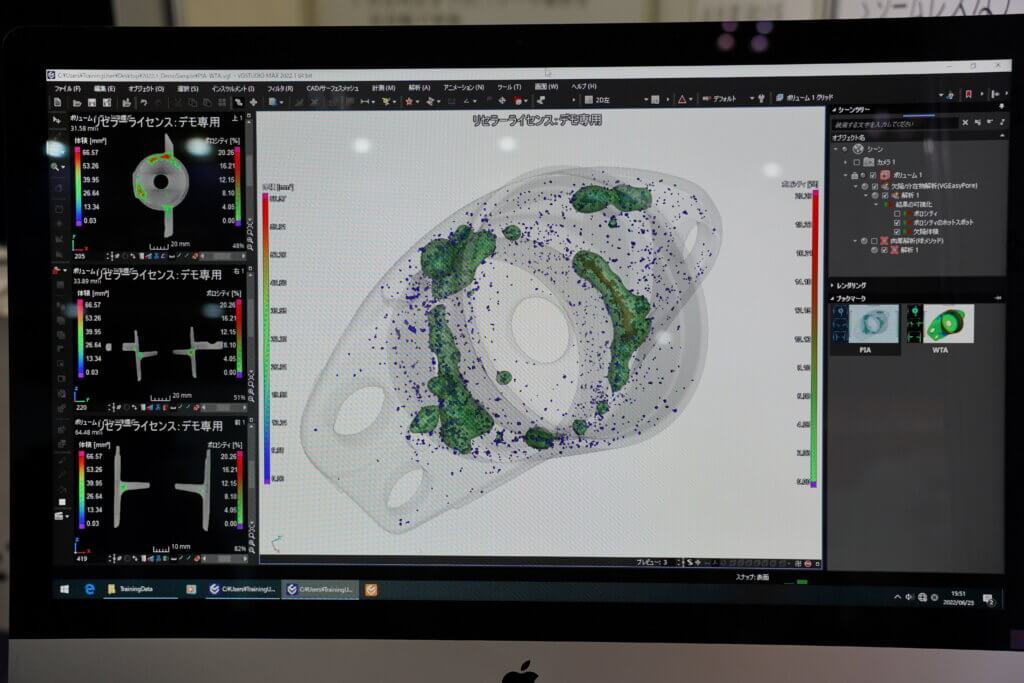Click the right ポロシティ color scale bar in 3D view
The image size is (1024, 683).
pyautogui.click(x=814, y=338)
